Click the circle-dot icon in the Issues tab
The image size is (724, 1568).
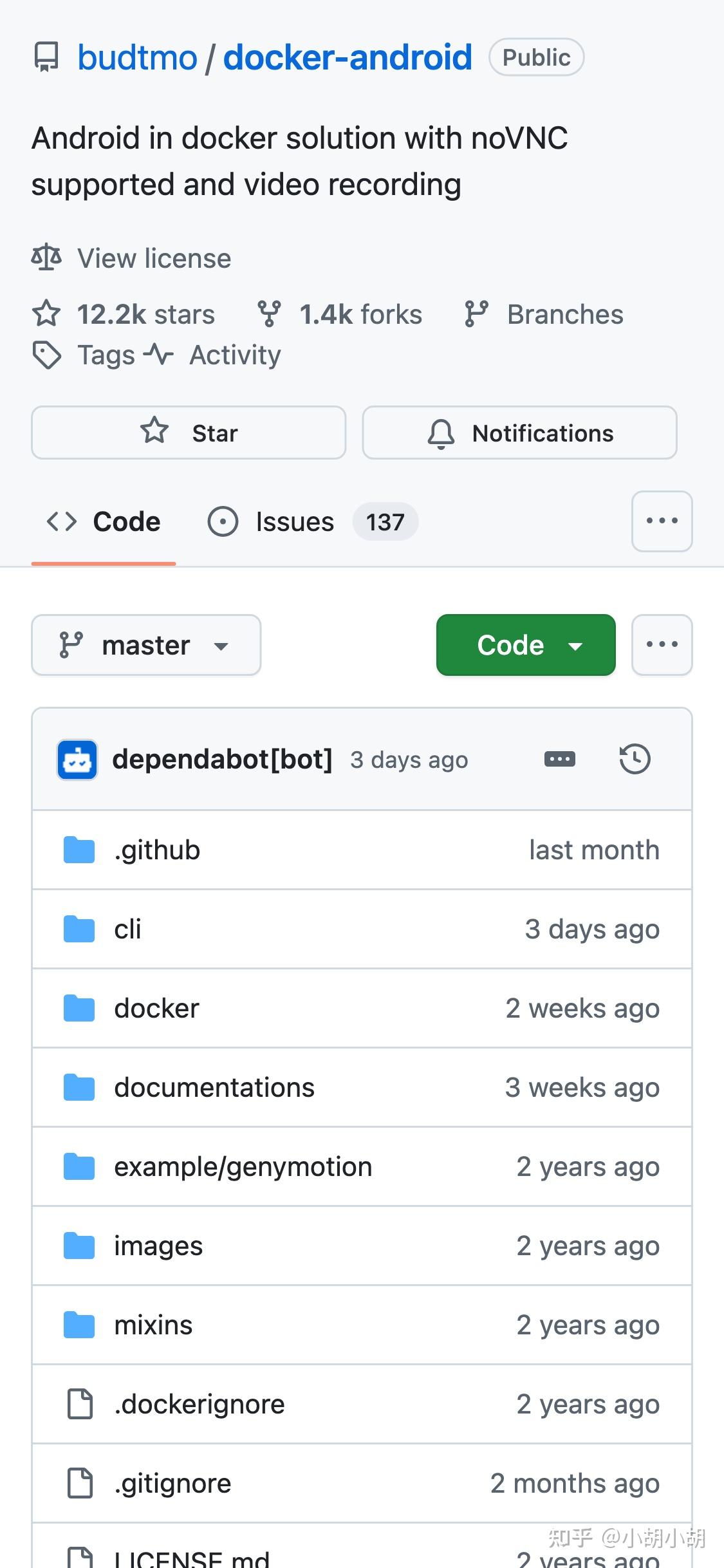(223, 521)
